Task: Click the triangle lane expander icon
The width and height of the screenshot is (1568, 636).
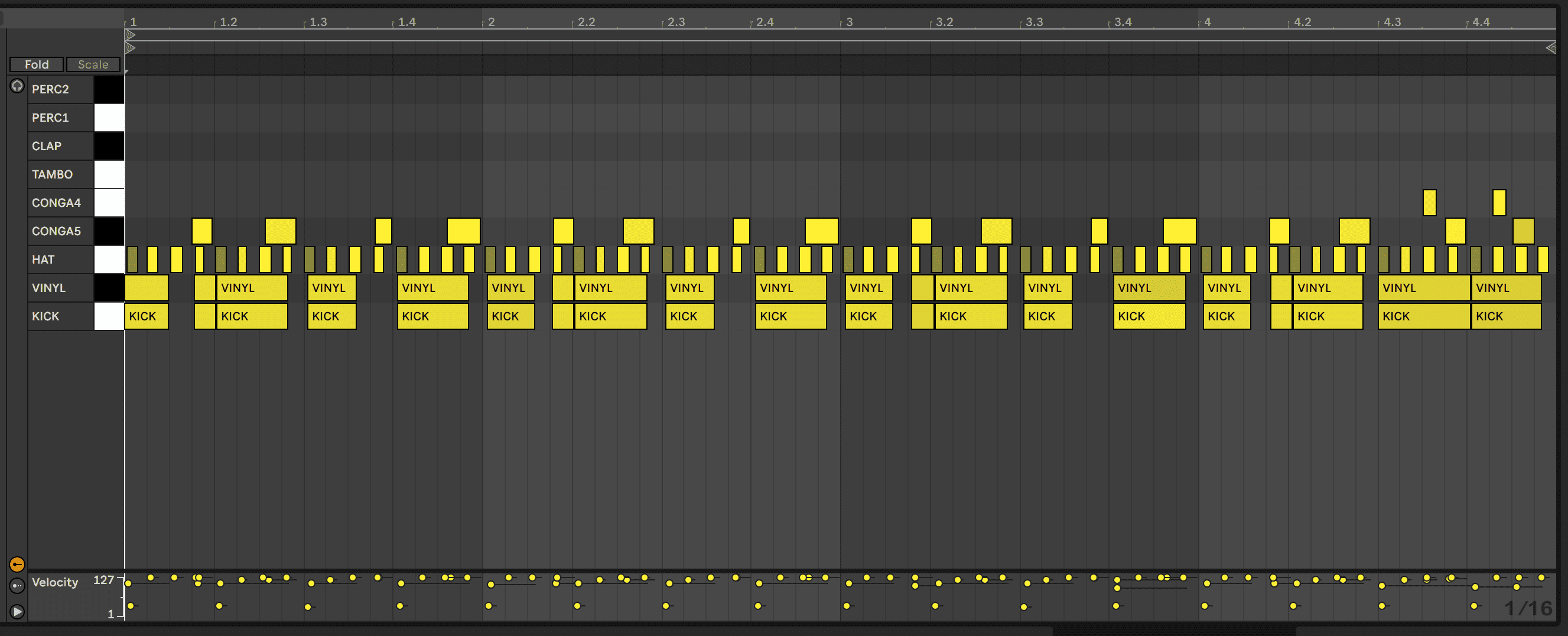Action: [x=17, y=611]
